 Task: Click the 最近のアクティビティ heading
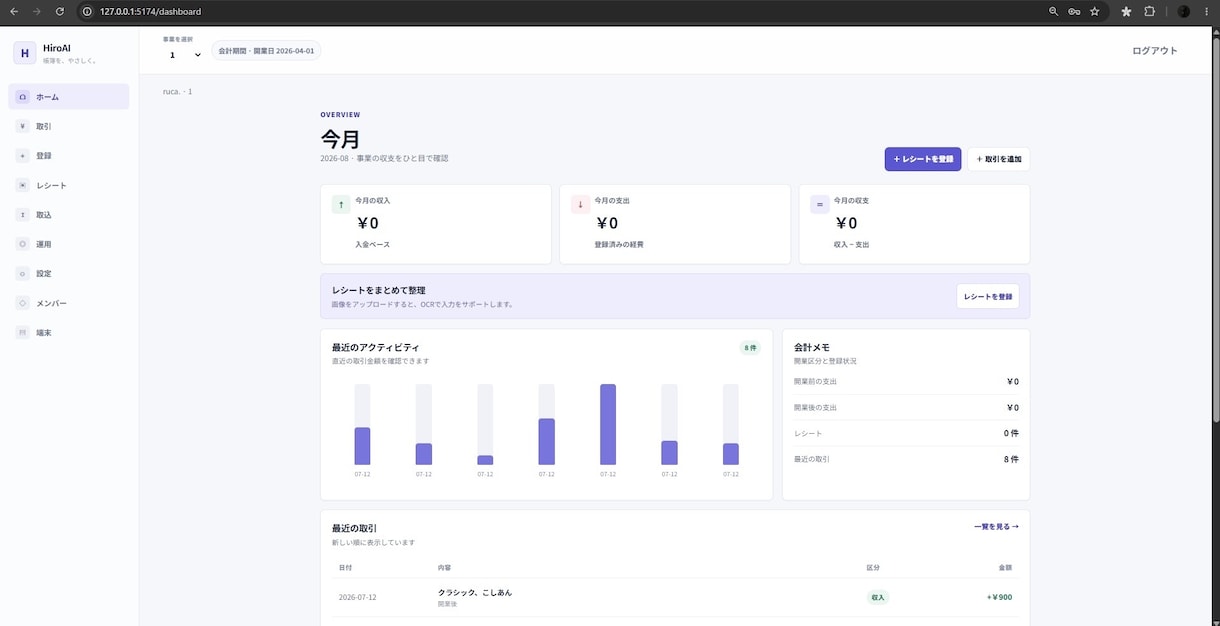coord(375,347)
